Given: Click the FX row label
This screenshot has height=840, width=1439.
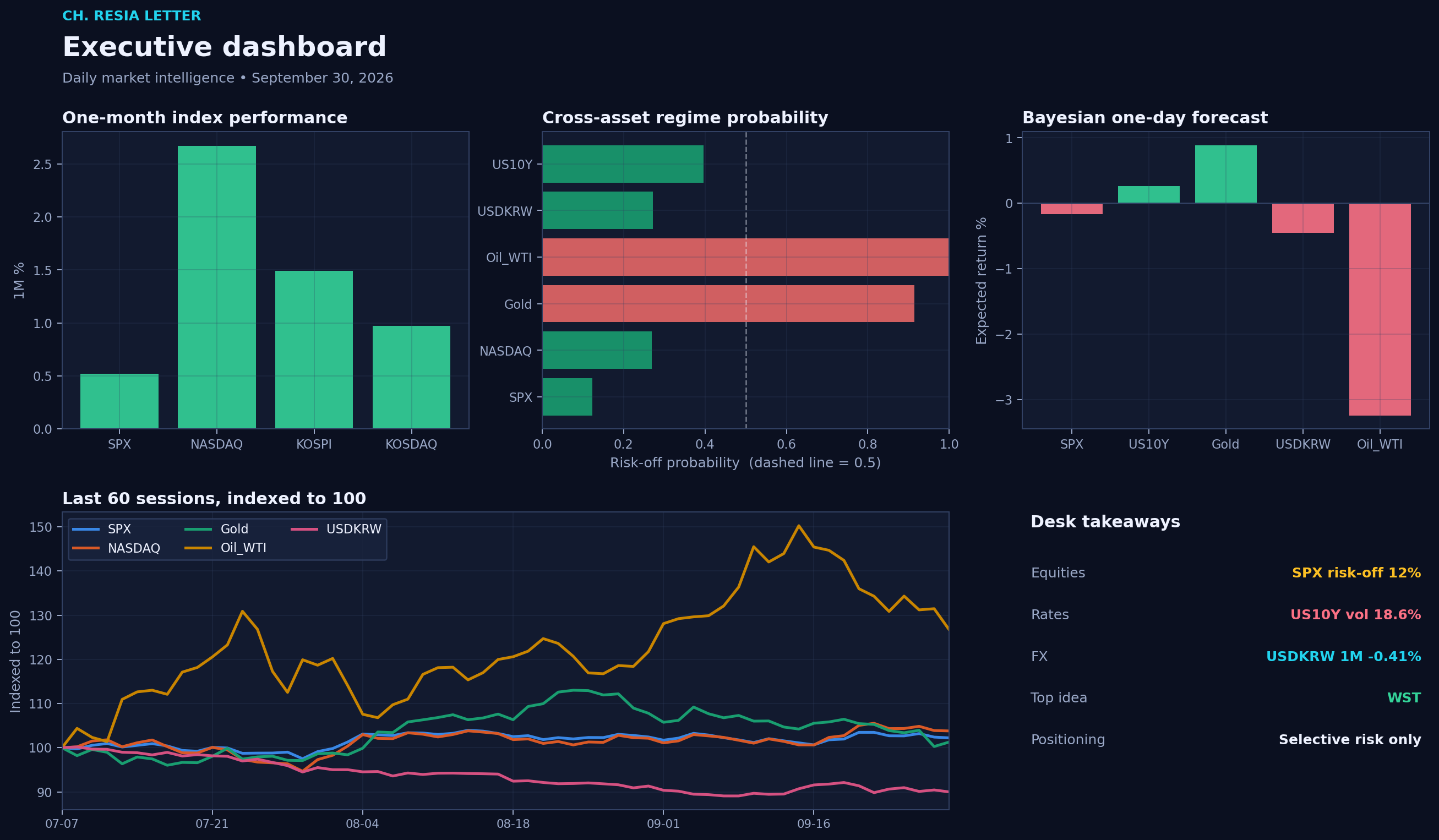Looking at the screenshot, I should 1039,656.
